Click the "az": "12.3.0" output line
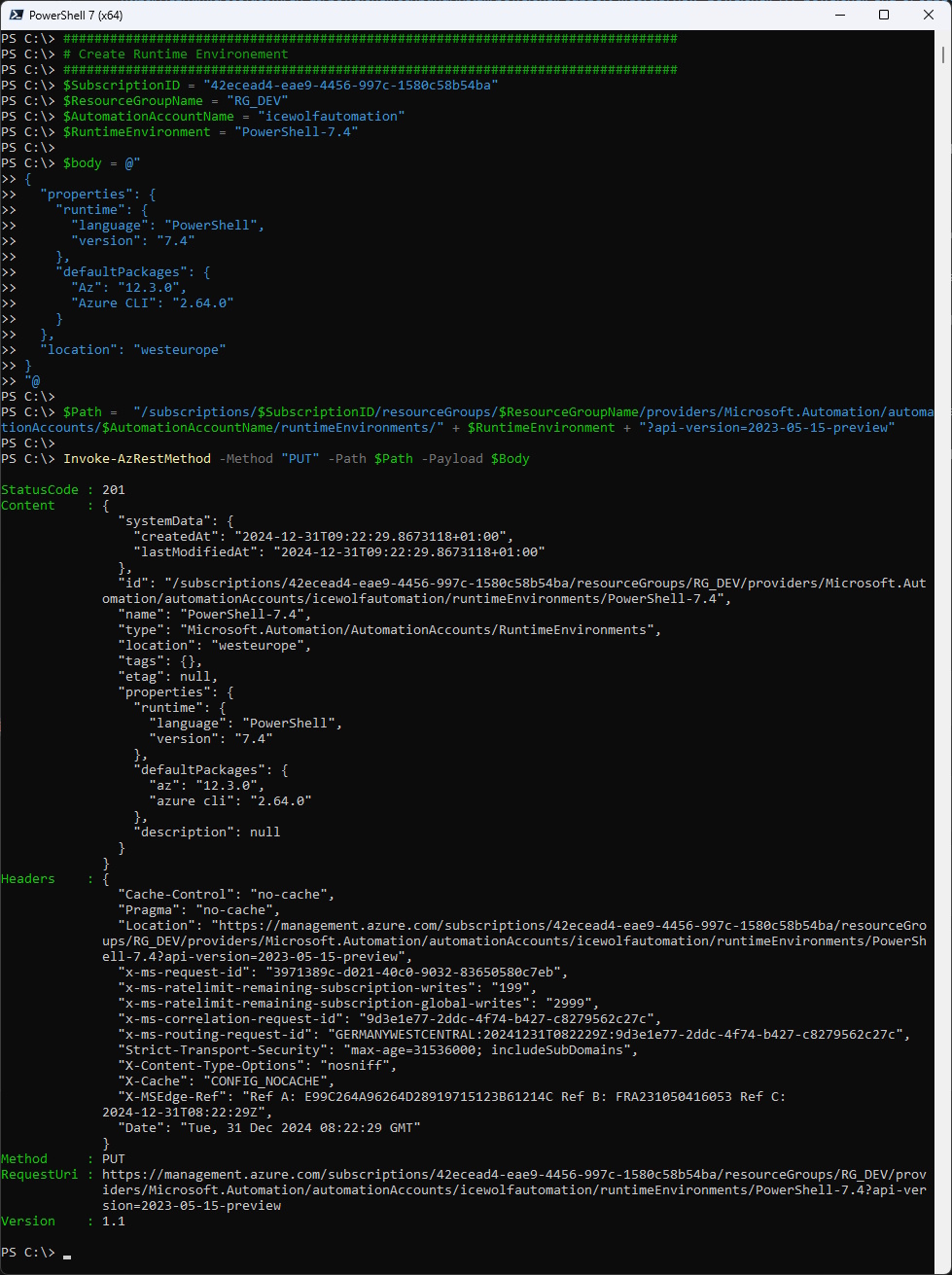Viewport: 952px width, 1275px height. [207, 786]
